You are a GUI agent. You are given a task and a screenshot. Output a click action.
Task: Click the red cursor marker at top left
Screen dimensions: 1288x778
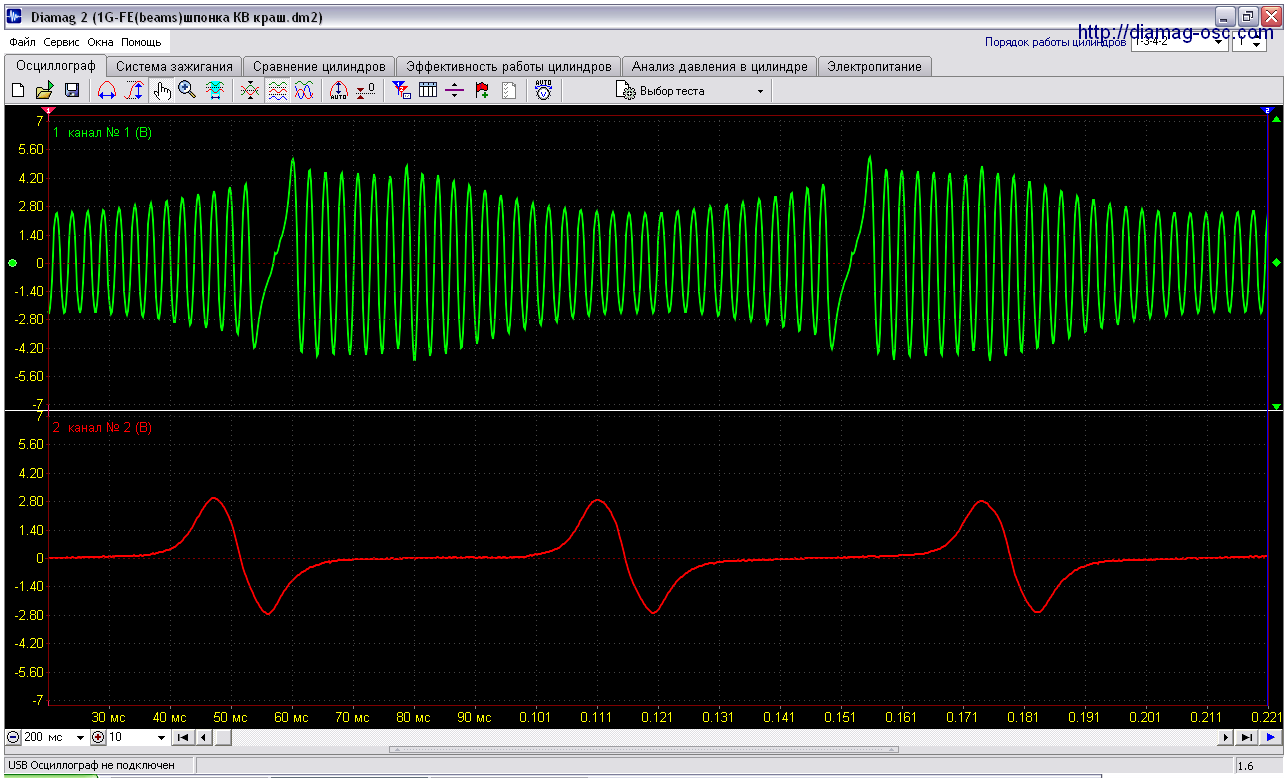tap(49, 109)
